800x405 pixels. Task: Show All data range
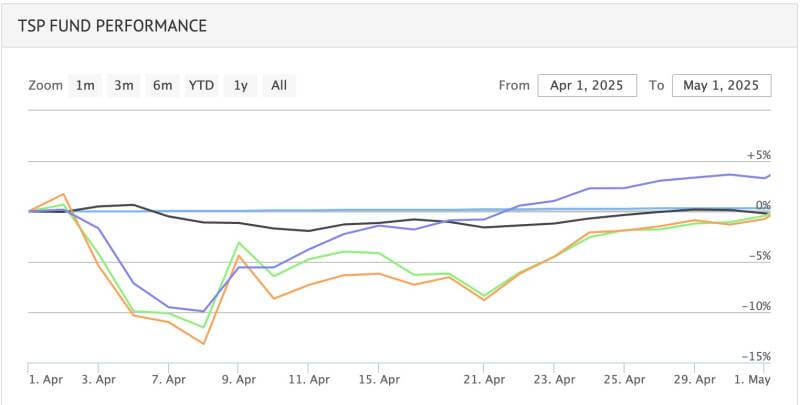[x=279, y=85]
